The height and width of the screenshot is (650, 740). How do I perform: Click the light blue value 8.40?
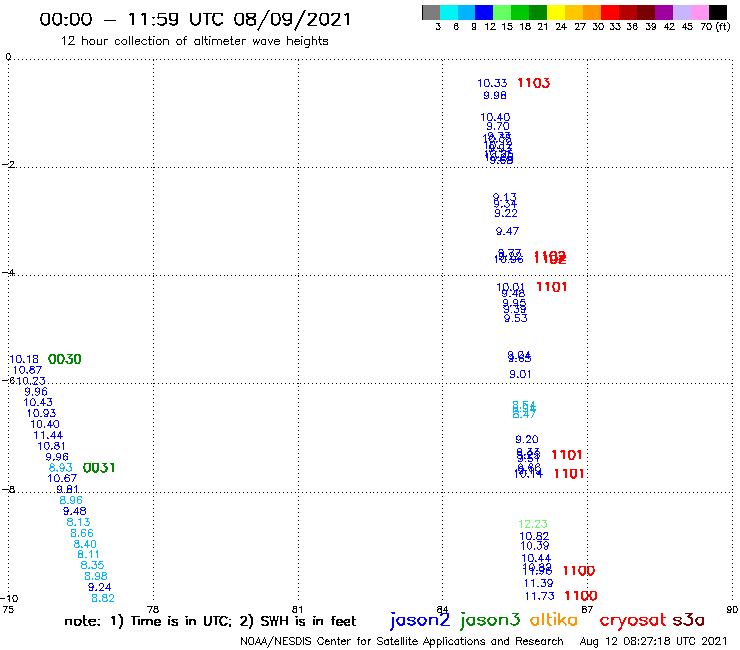pyautogui.click(x=85, y=544)
